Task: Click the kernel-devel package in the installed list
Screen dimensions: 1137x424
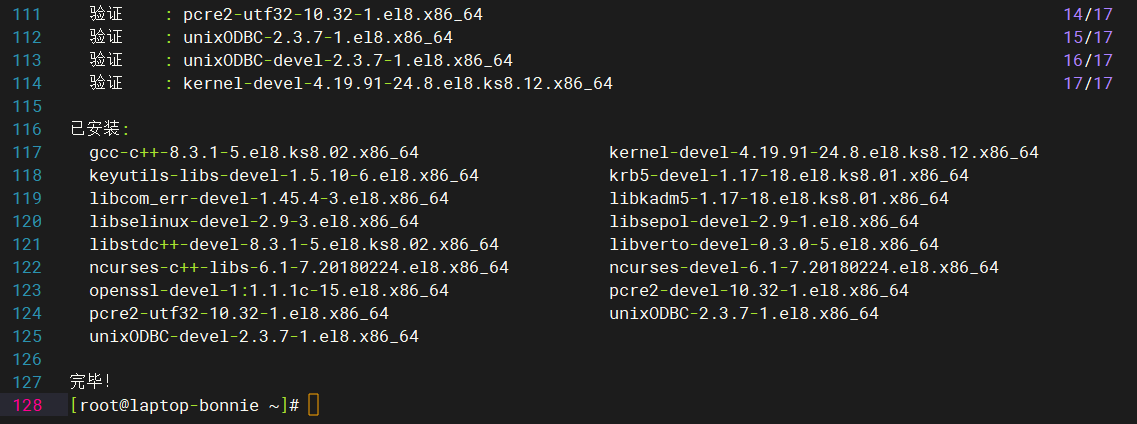Action: click(824, 153)
